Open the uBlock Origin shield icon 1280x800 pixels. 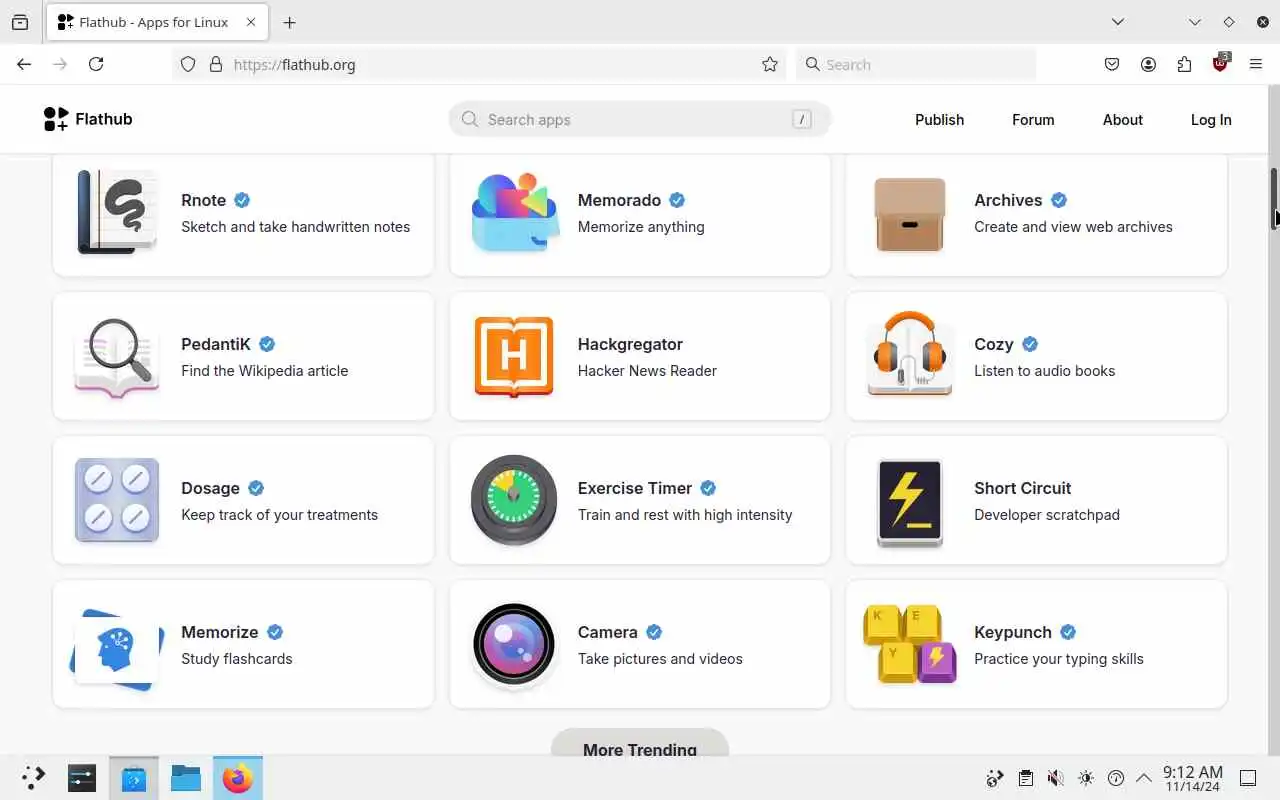pos(1220,63)
